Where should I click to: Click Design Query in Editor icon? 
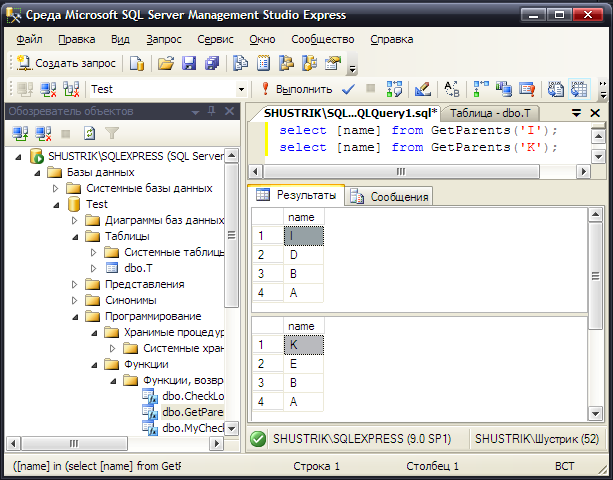pos(423,89)
